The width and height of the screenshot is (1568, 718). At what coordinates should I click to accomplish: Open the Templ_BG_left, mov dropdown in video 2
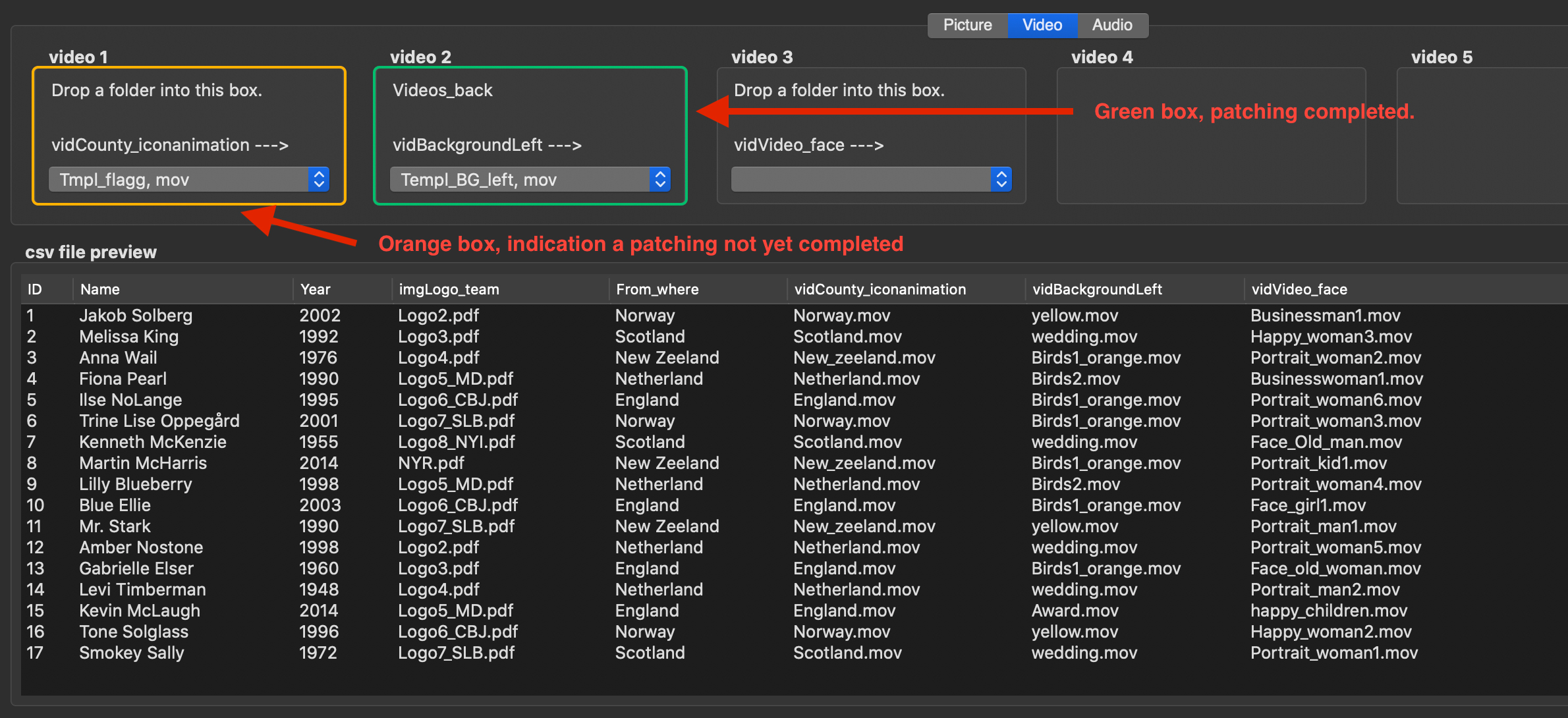pyautogui.click(x=530, y=179)
